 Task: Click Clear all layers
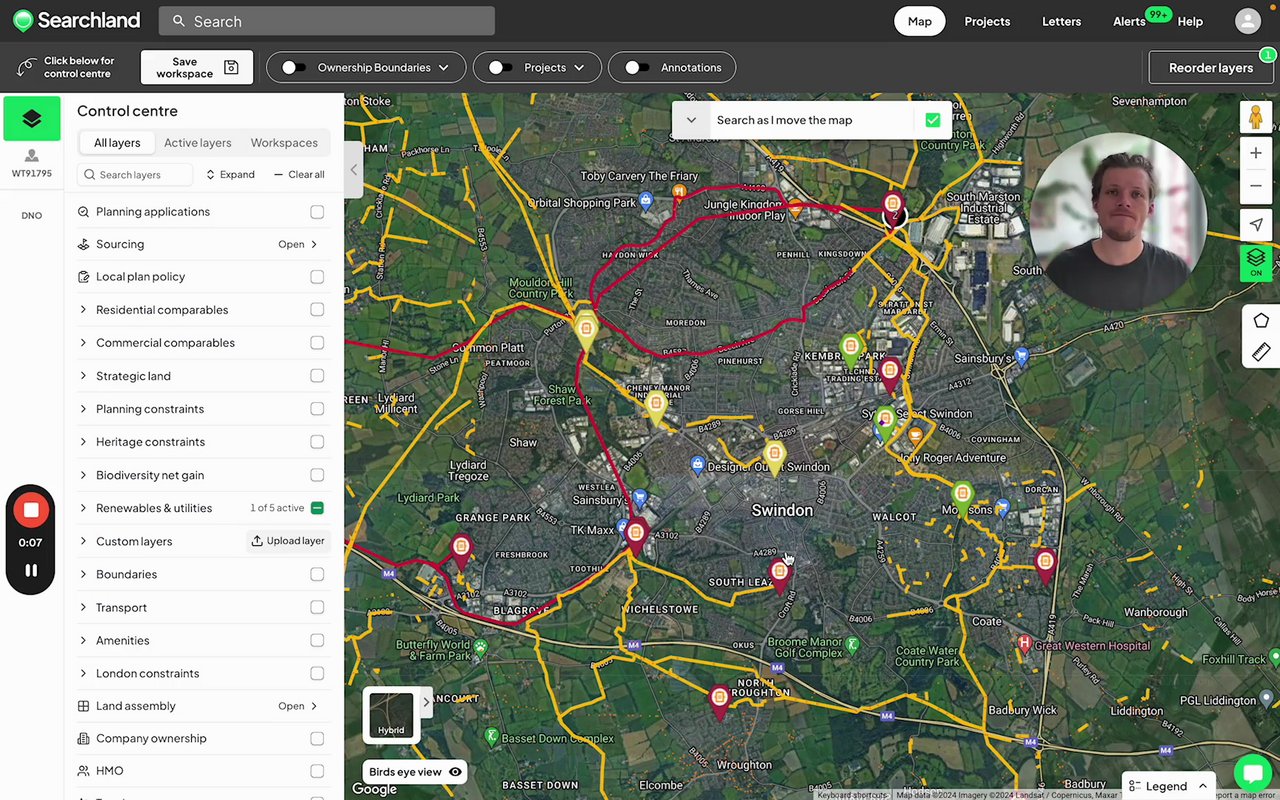point(299,174)
